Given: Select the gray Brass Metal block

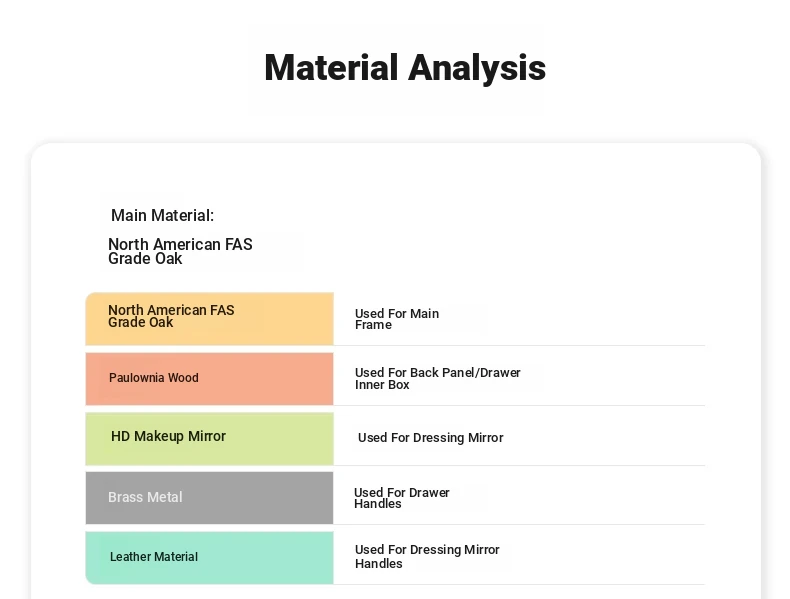Looking at the screenshot, I should [210, 498].
